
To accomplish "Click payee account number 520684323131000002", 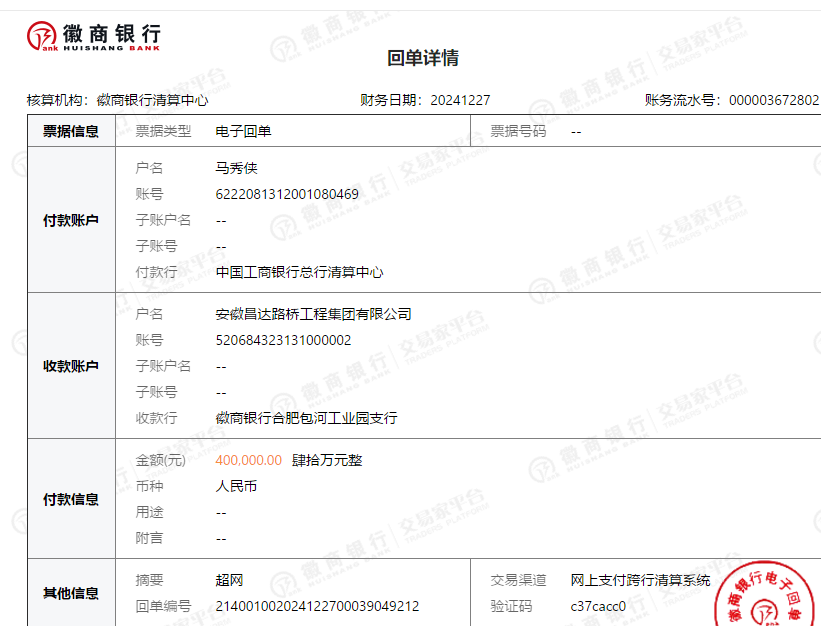I will 283,340.
